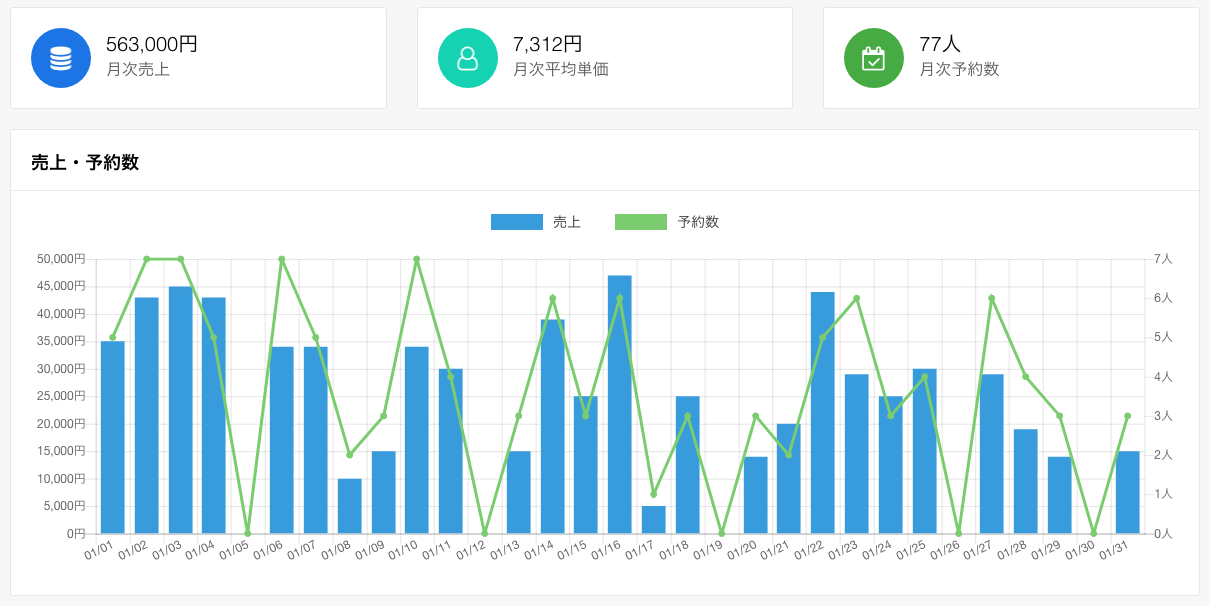The height and width of the screenshot is (606, 1210).
Task: Toggle the 売上 legend blue swatch
Action: [x=516, y=222]
